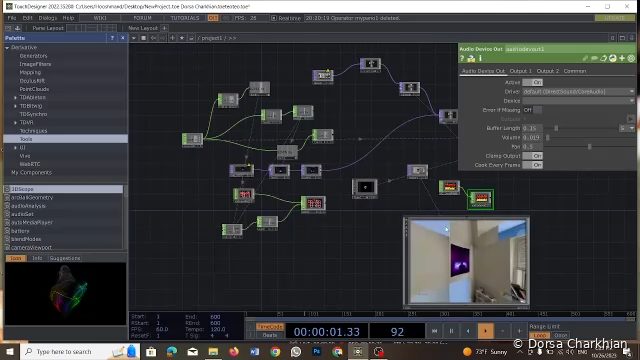Pause the timeline playback
Viewport: 640px width, 360px height.
(451, 331)
